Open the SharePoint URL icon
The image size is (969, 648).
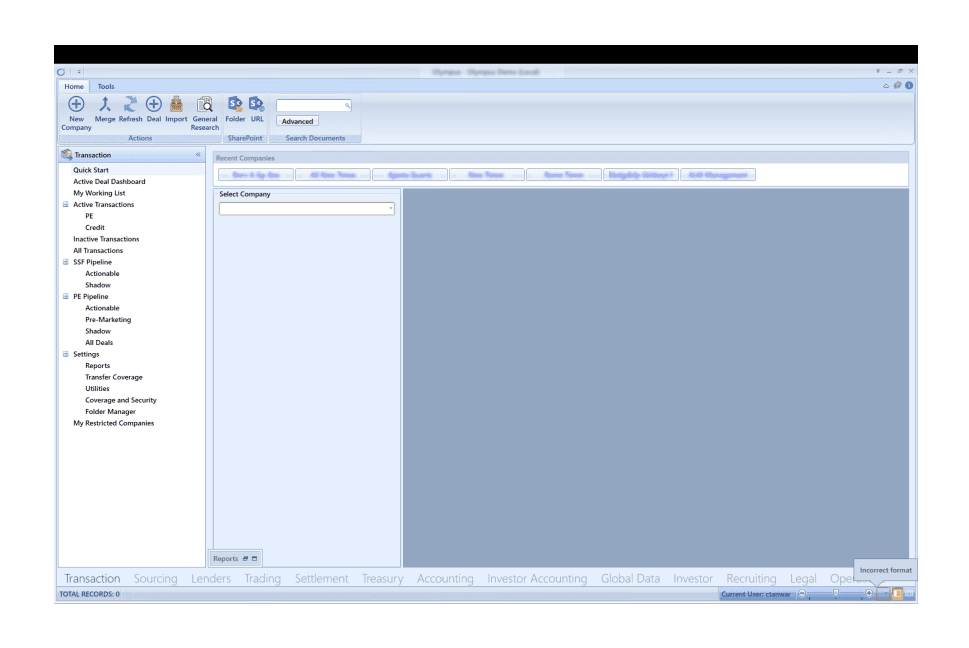pyautogui.click(x=256, y=104)
